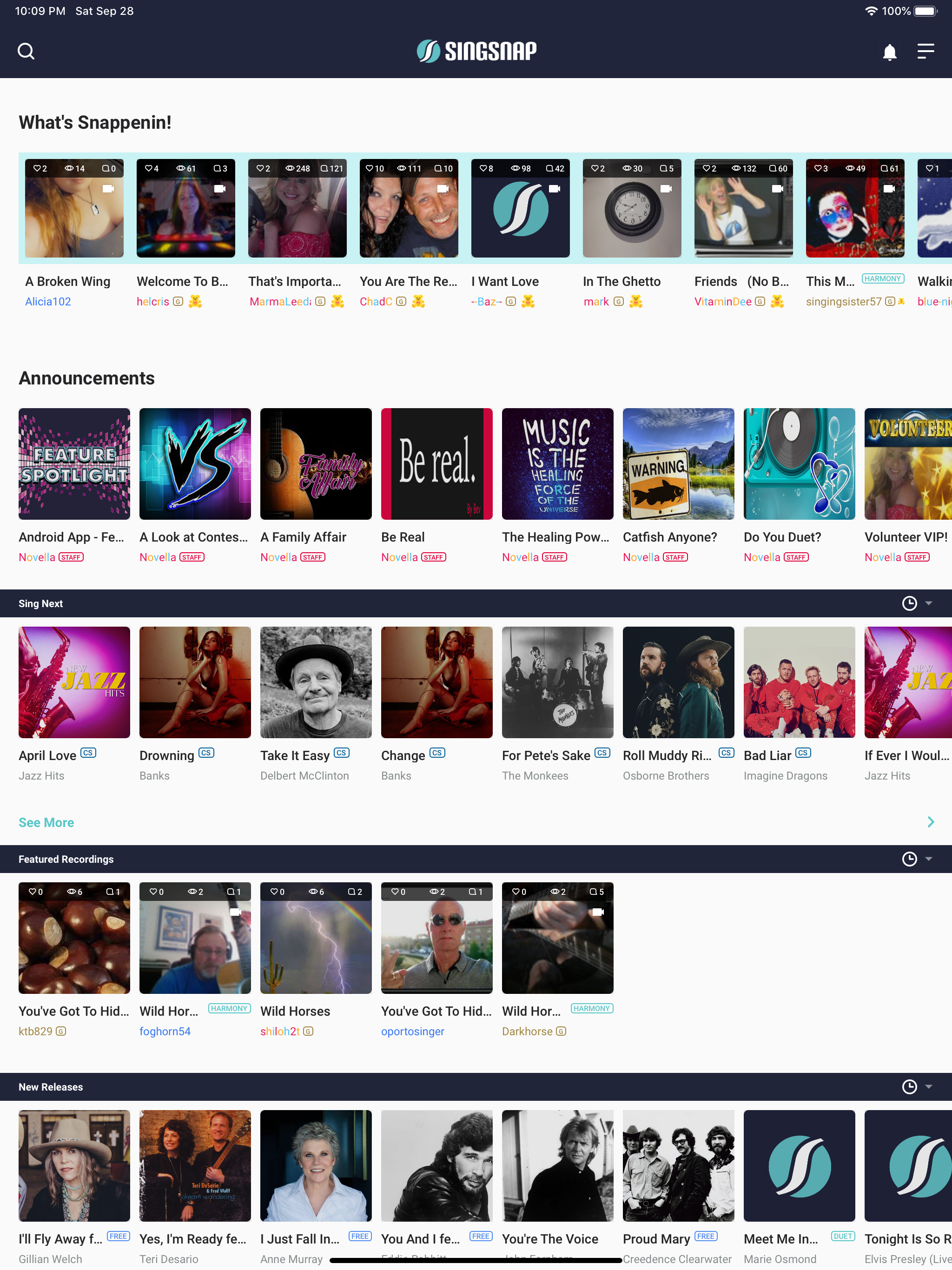This screenshot has height=1270, width=952.
Task: Tap the See More right chevron
Action: click(931, 822)
